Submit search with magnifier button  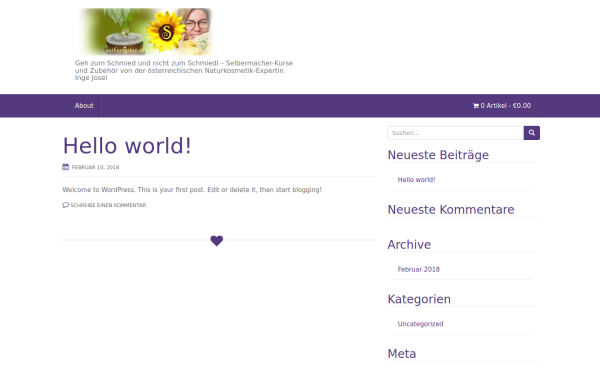532,133
